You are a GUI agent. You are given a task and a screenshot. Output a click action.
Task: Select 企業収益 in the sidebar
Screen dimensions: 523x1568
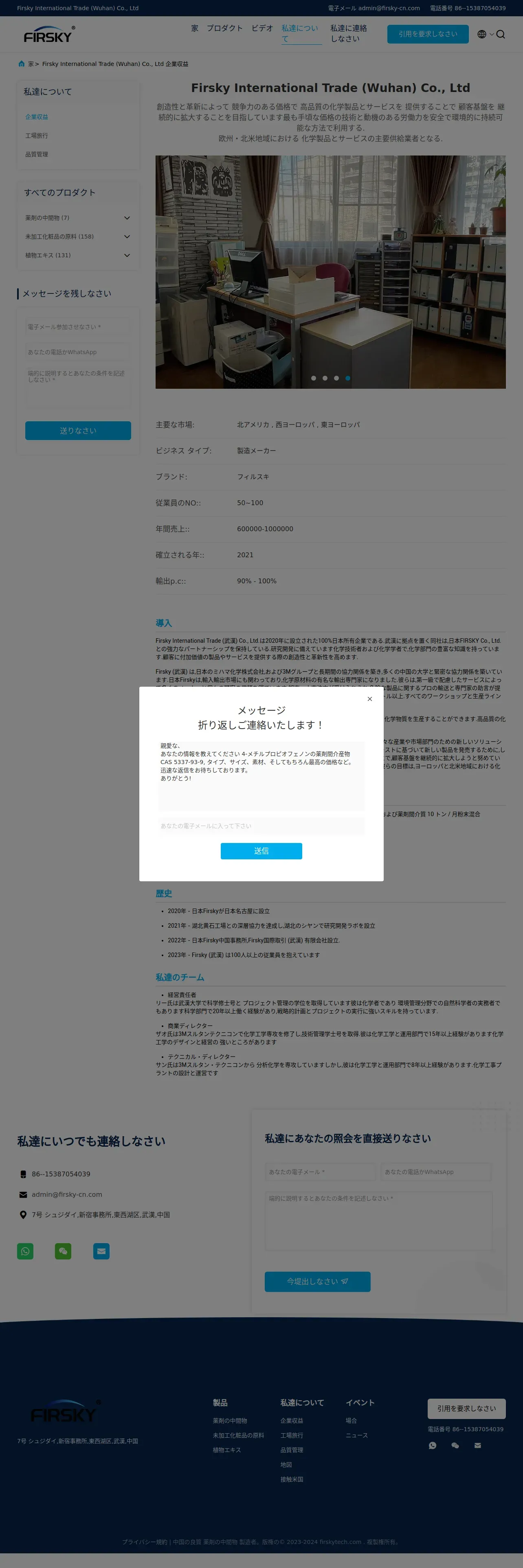[37, 117]
